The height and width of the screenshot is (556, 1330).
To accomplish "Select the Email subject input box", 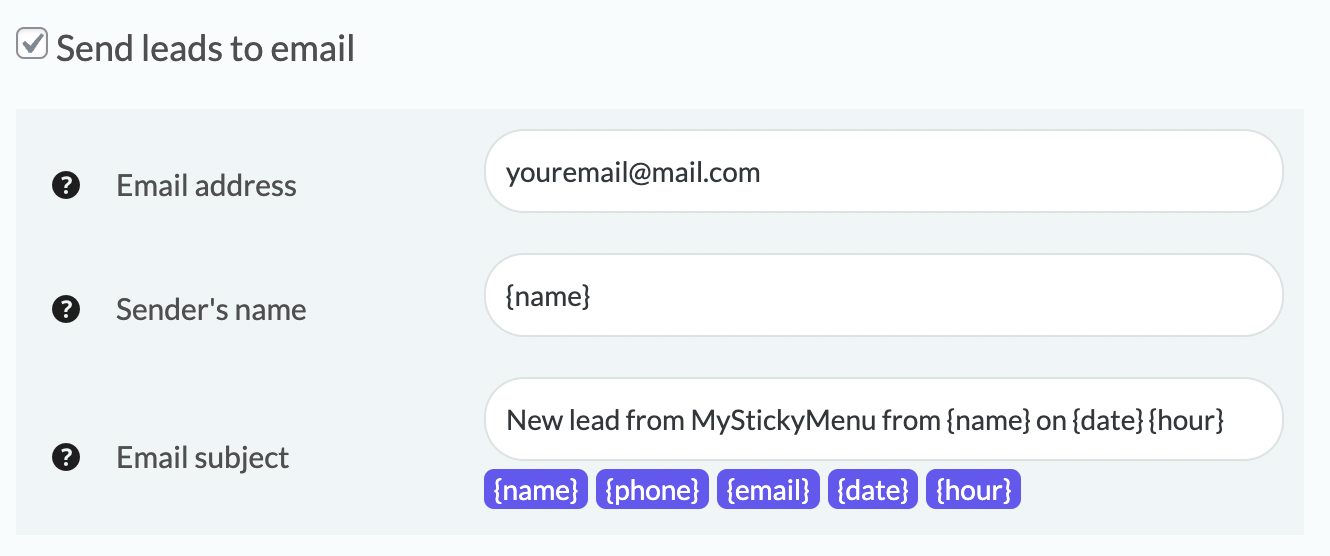I will [884, 419].
